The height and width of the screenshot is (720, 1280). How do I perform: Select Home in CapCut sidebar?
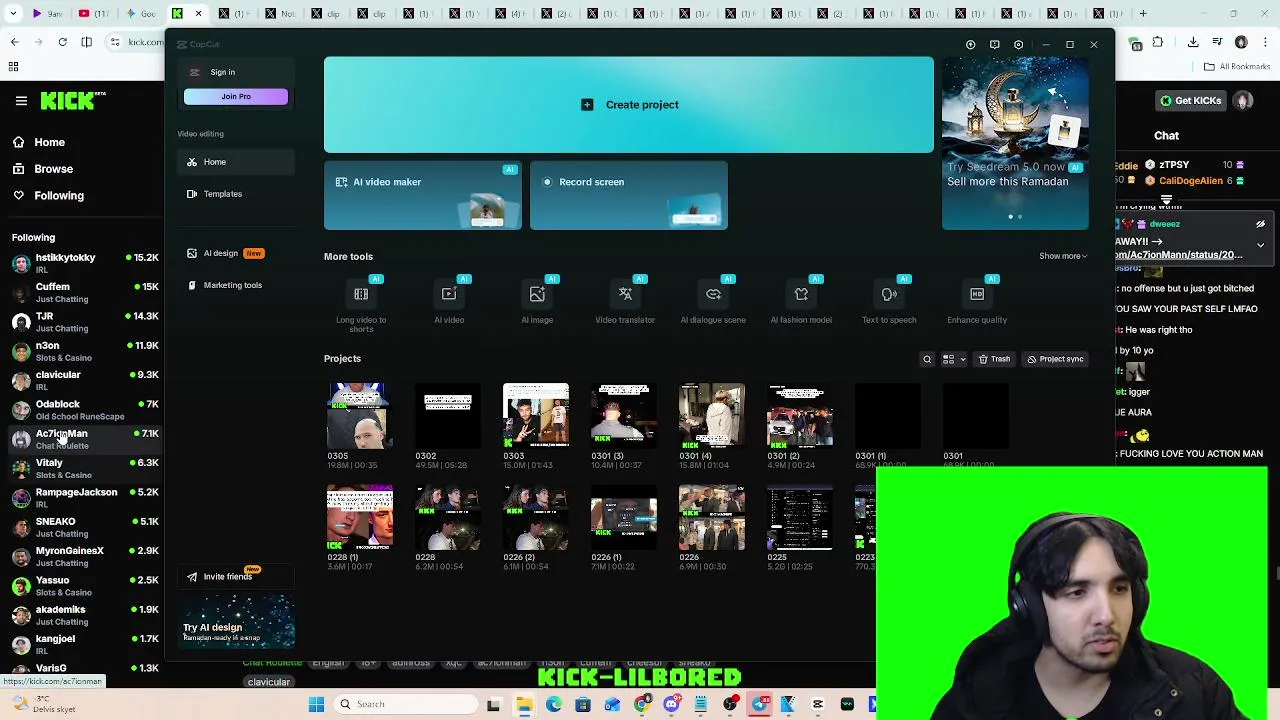click(x=236, y=162)
